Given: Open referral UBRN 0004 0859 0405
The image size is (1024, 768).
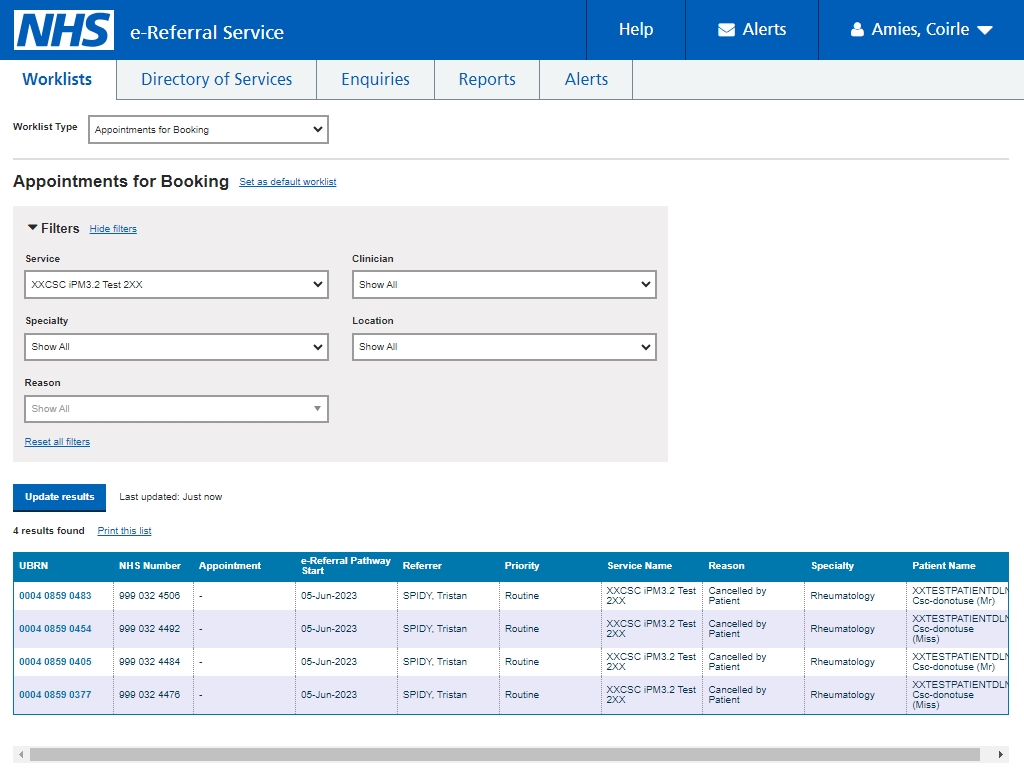Looking at the screenshot, I should [55, 662].
